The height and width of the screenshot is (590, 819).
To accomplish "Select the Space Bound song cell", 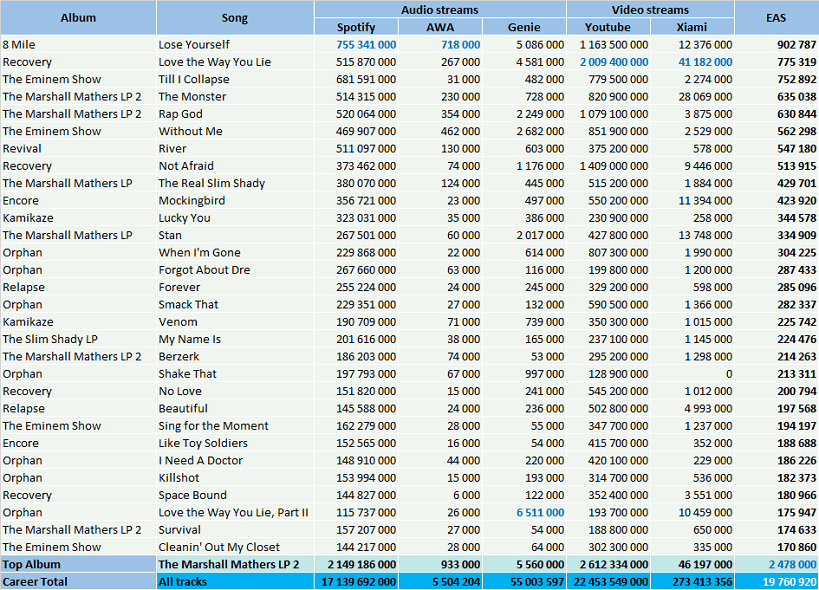I will 235,495.
